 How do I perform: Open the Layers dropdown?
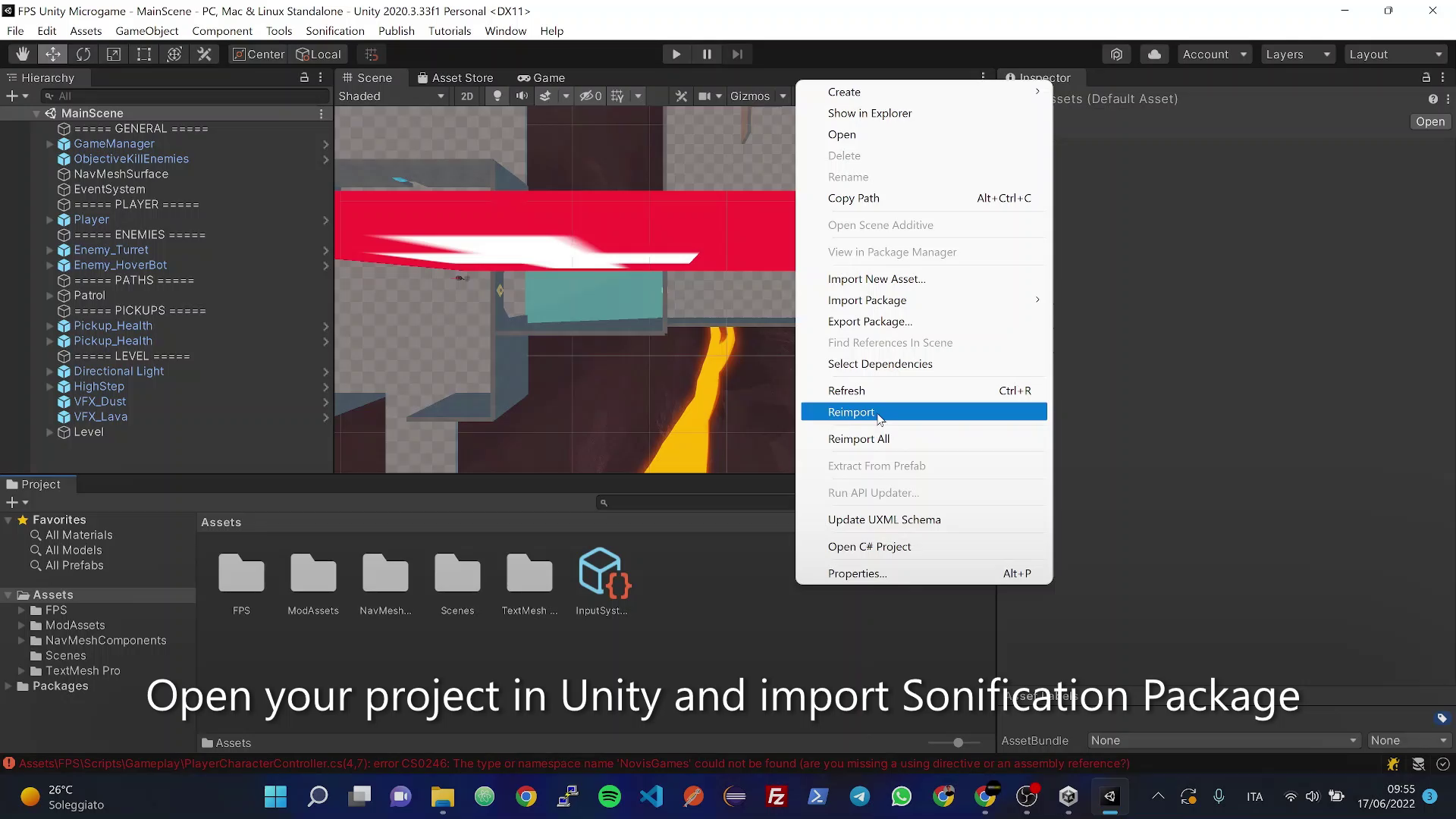click(1298, 54)
